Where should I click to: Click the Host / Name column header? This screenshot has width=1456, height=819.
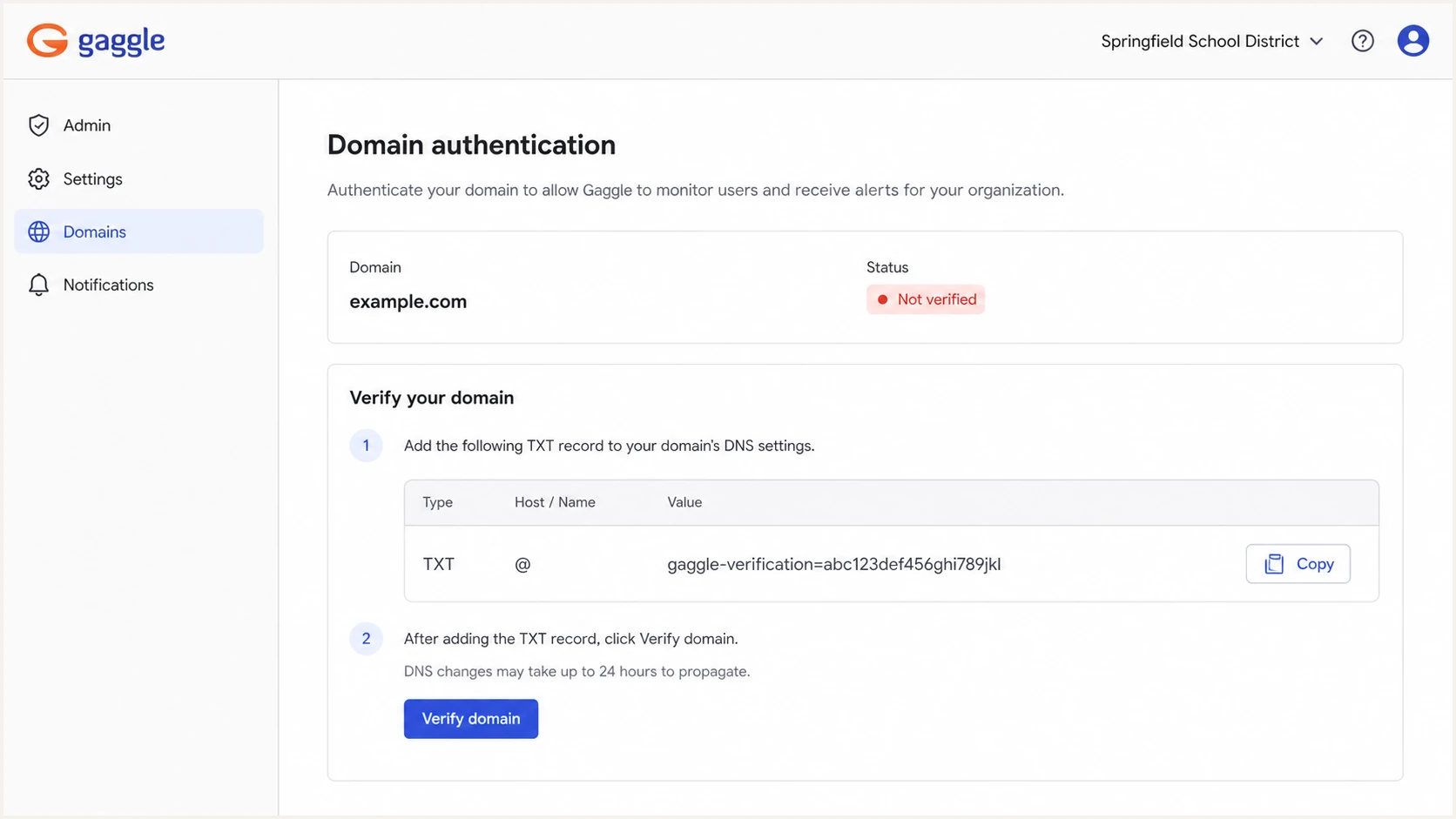coord(555,502)
